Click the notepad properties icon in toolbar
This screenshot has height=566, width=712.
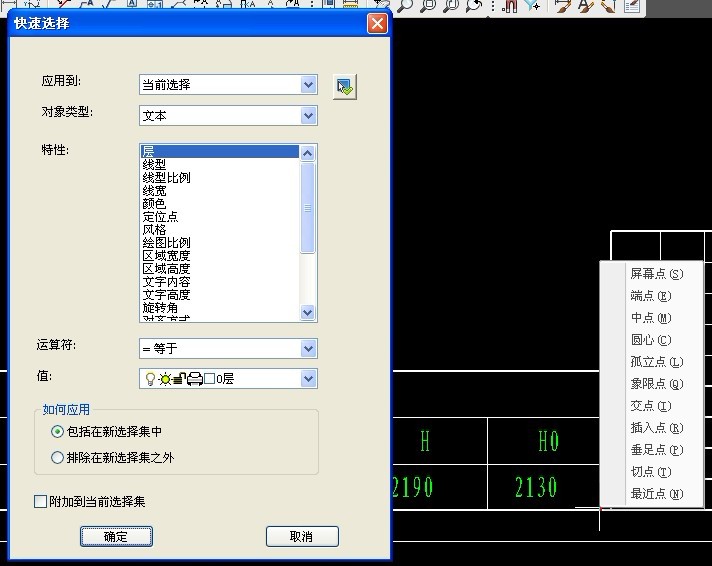click(x=632, y=5)
